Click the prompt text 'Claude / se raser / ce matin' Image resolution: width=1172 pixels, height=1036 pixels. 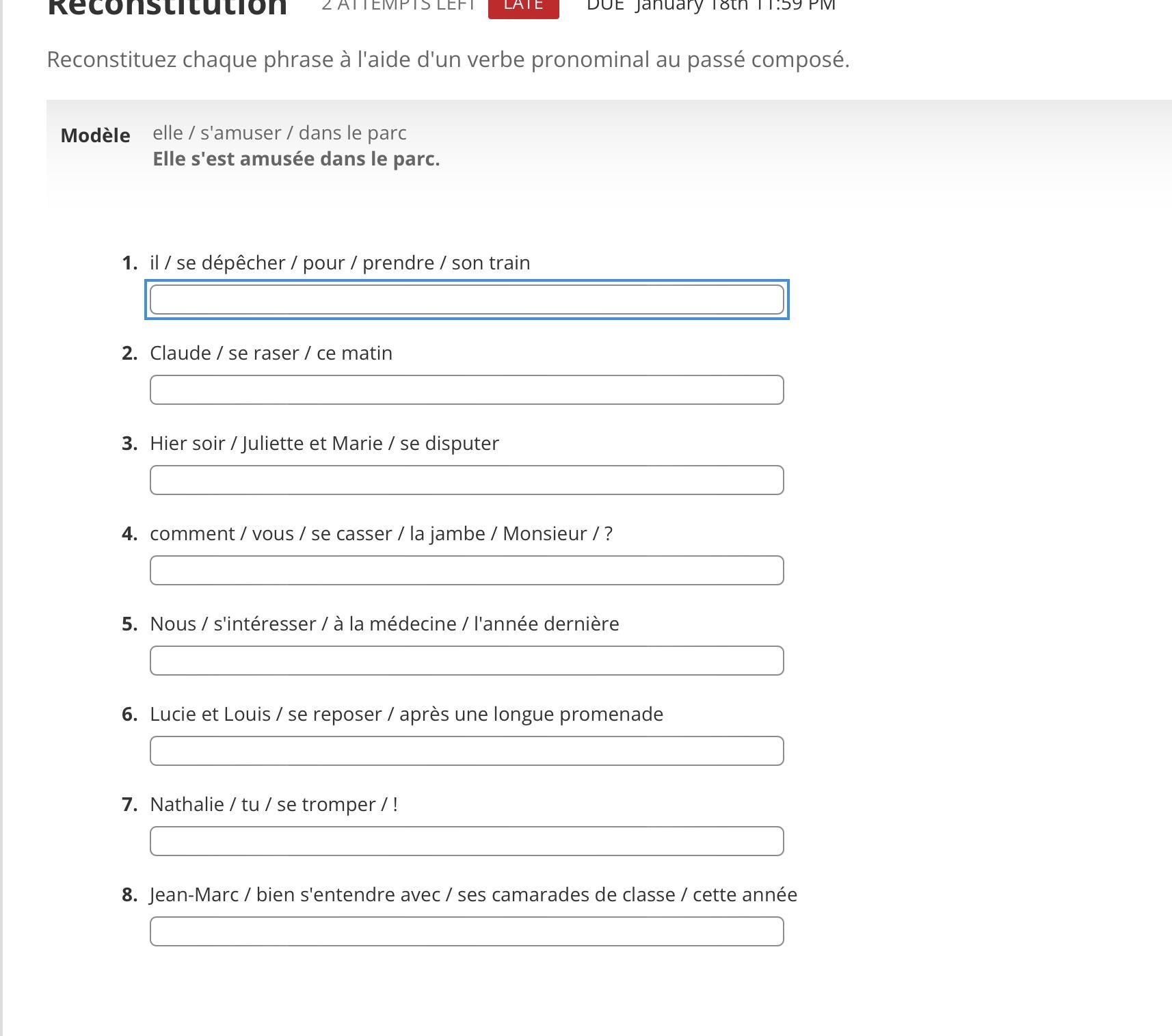[x=271, y=353]
